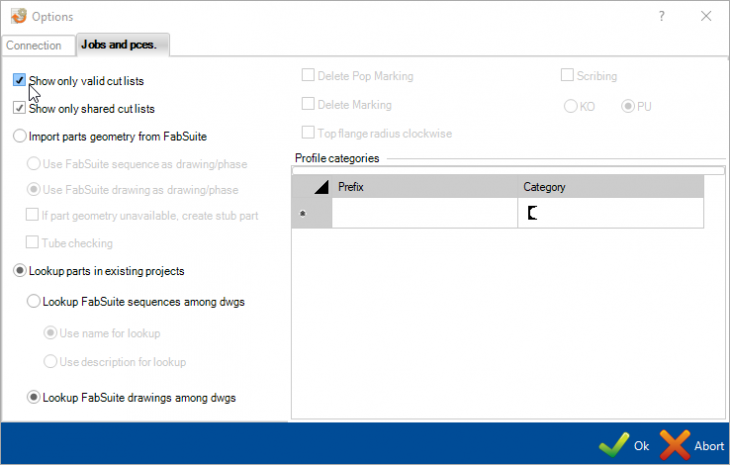
Task: Click the orange Abort X icon
Action: point(676,444)
